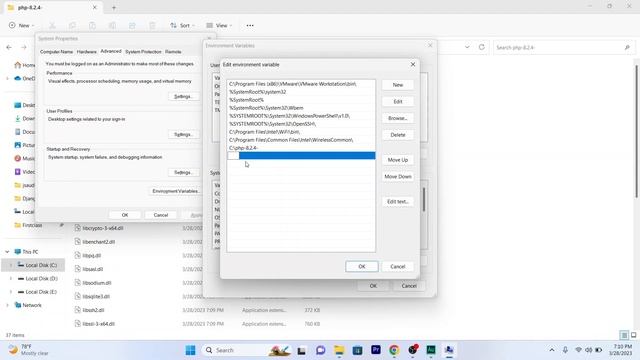Screen dimensions: 640x360
Task: Select the System32\Wbem path entry
Action: [x=301, y=108]
